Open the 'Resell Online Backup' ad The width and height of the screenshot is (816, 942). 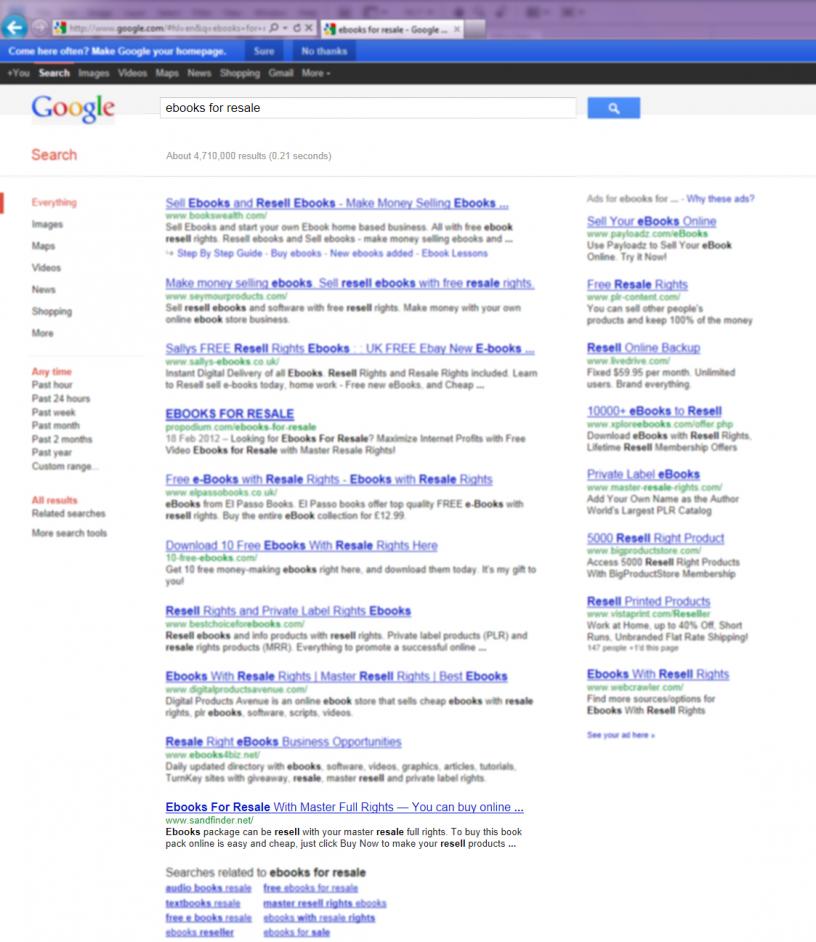[644, 348]
